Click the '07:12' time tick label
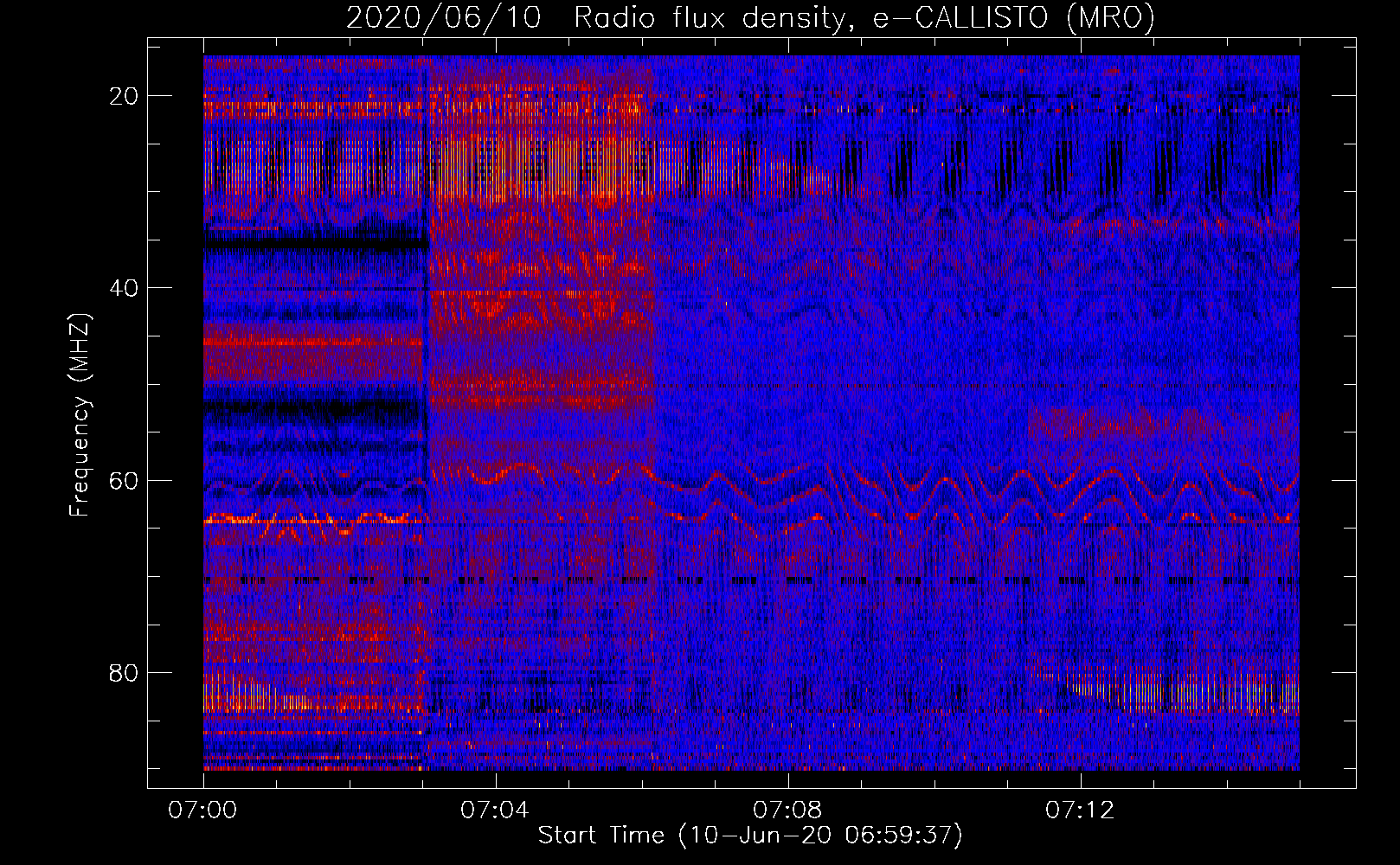This screenshot has width=1400, height=865. (x=1080, y=811)
